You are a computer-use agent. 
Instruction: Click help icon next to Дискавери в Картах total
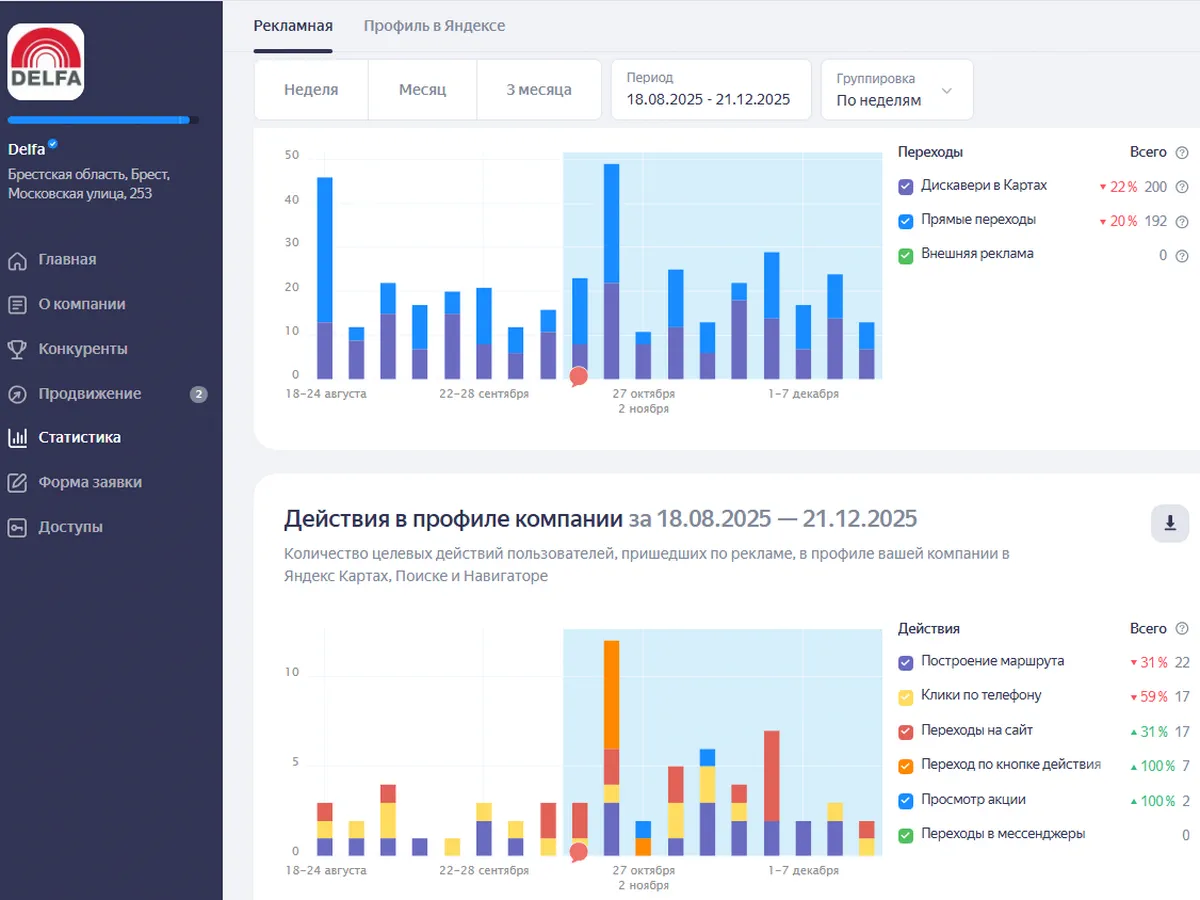pos(1182,187)
